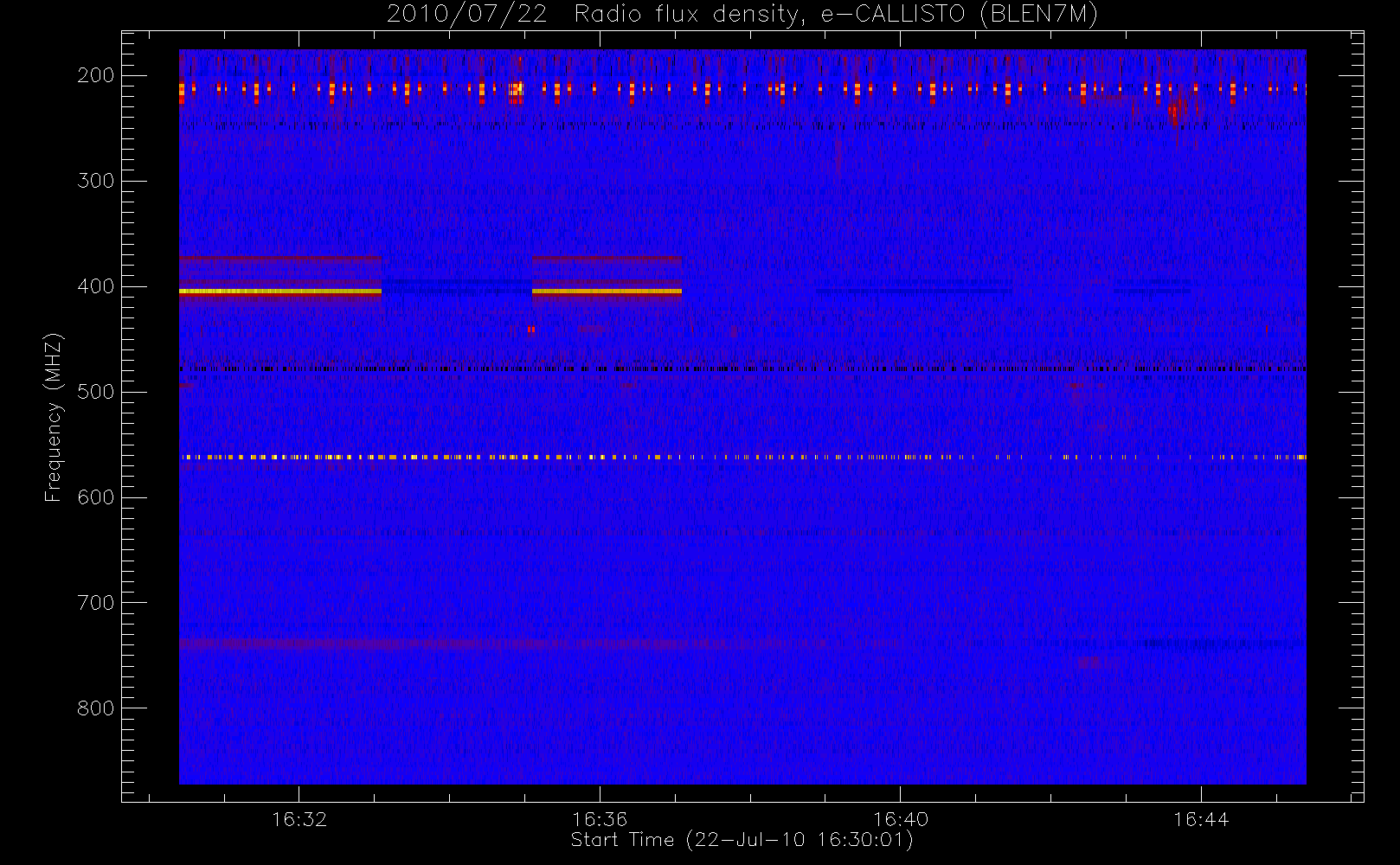Click the 16:44 time tick label
This screenshot has width=1400, height=865.
(x=1202, y=819)
